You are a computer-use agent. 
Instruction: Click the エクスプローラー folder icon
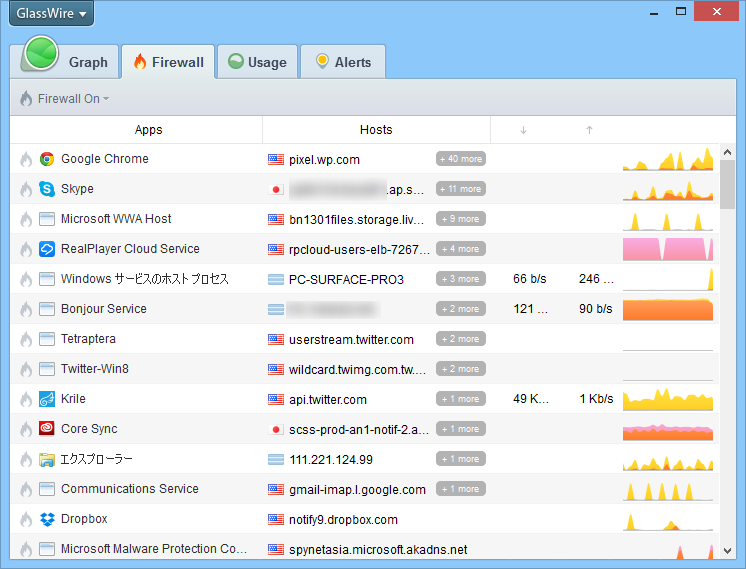pyautogui.click(x=47, y=459)
